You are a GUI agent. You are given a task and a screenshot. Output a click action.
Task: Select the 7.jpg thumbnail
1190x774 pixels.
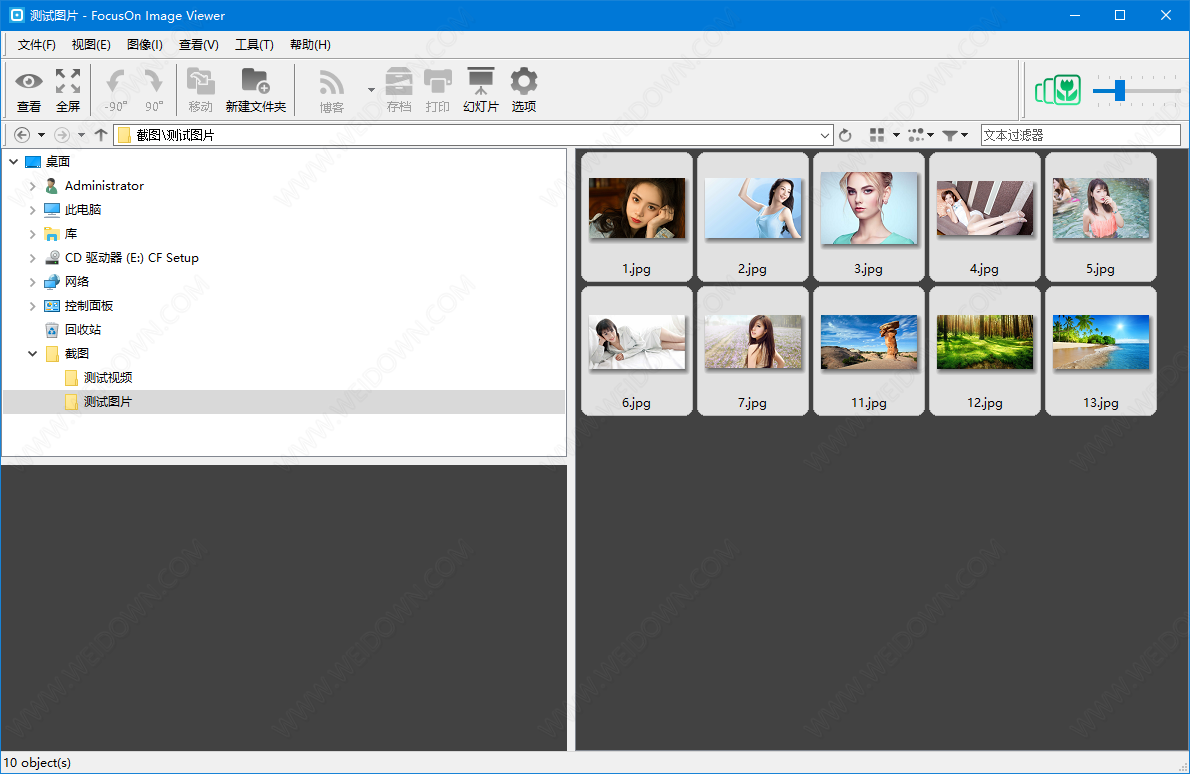(x=753, y=351)
